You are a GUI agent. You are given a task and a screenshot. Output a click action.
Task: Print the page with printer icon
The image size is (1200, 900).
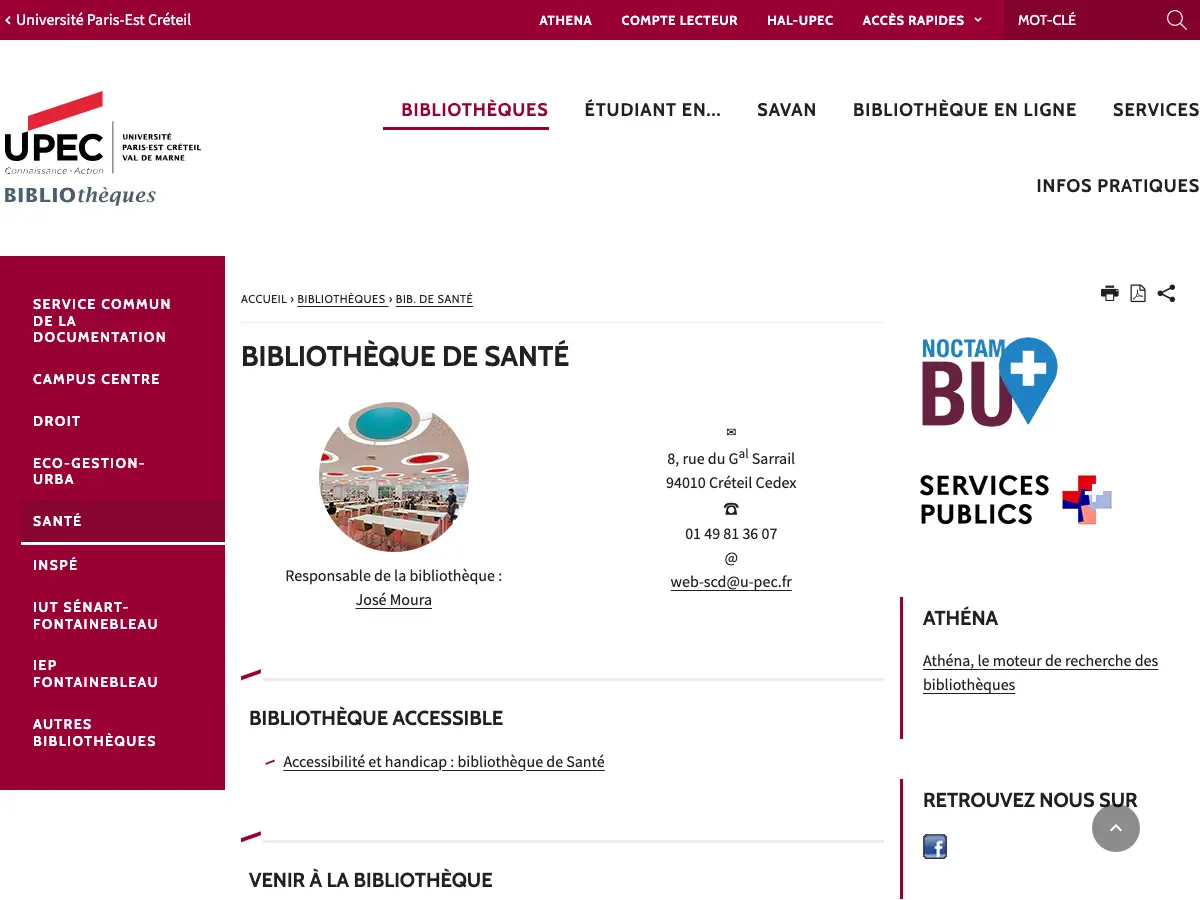[x=1110, y=293]
